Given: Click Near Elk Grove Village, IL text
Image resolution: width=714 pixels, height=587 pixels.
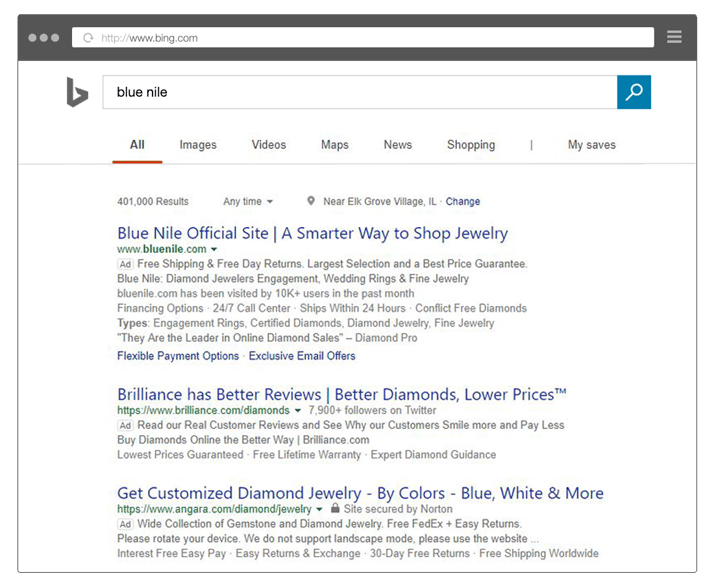Looking at the screenshot, I should [380, 201].
